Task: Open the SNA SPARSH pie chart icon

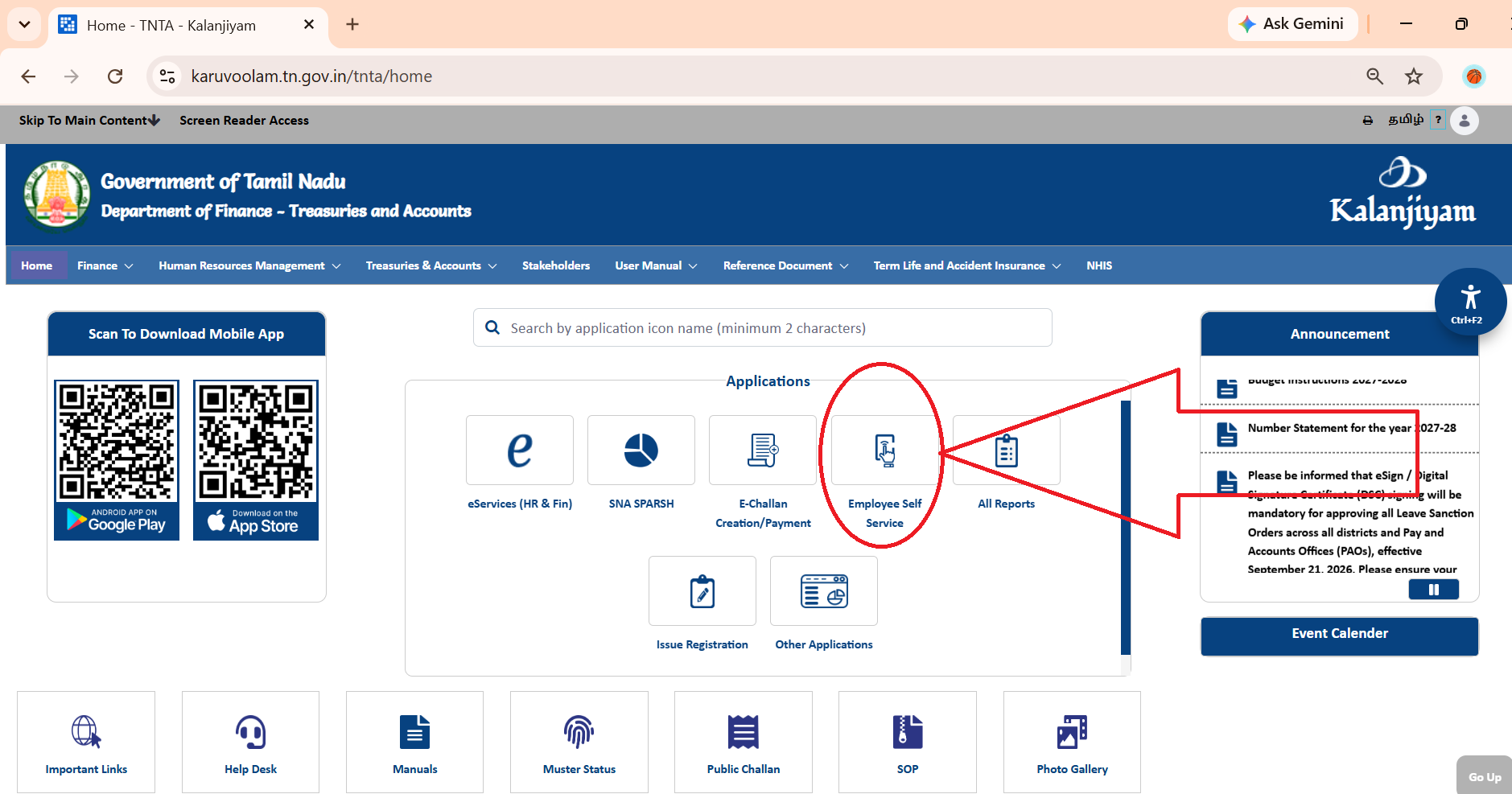Action: (641, 450)
